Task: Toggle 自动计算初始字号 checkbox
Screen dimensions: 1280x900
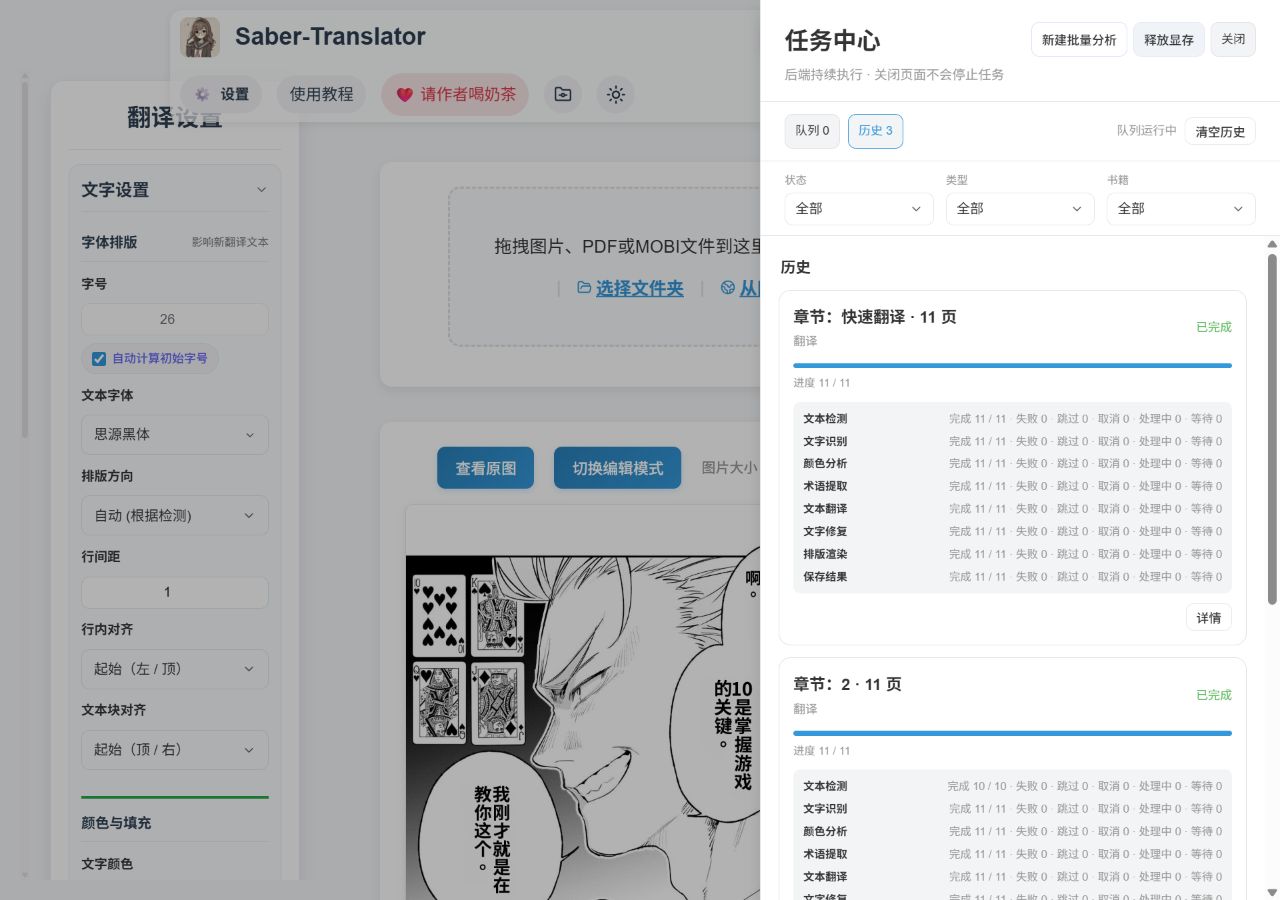Action: point(99,358)
